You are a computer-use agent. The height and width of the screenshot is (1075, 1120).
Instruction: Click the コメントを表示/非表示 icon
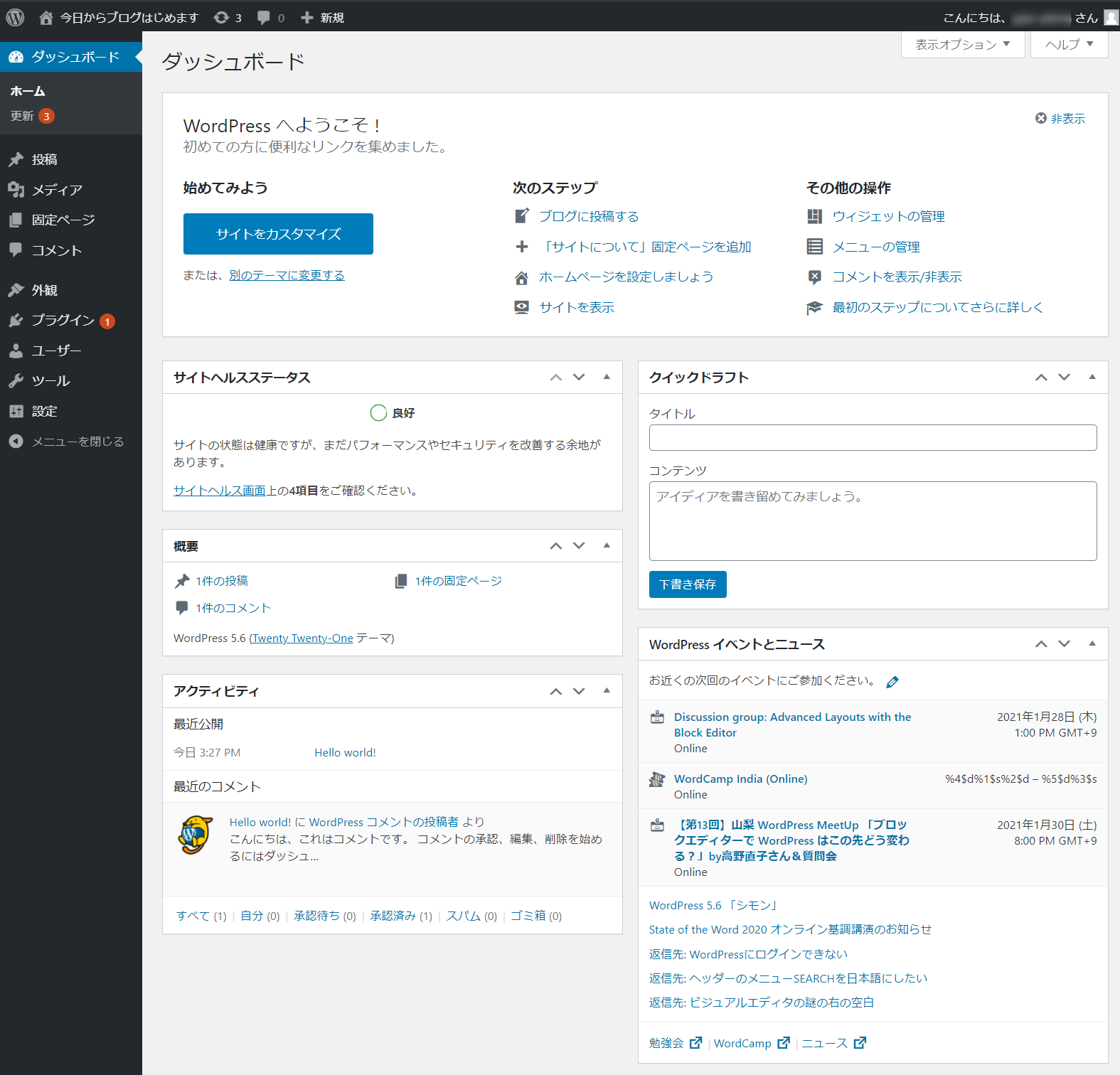[815, 277]
